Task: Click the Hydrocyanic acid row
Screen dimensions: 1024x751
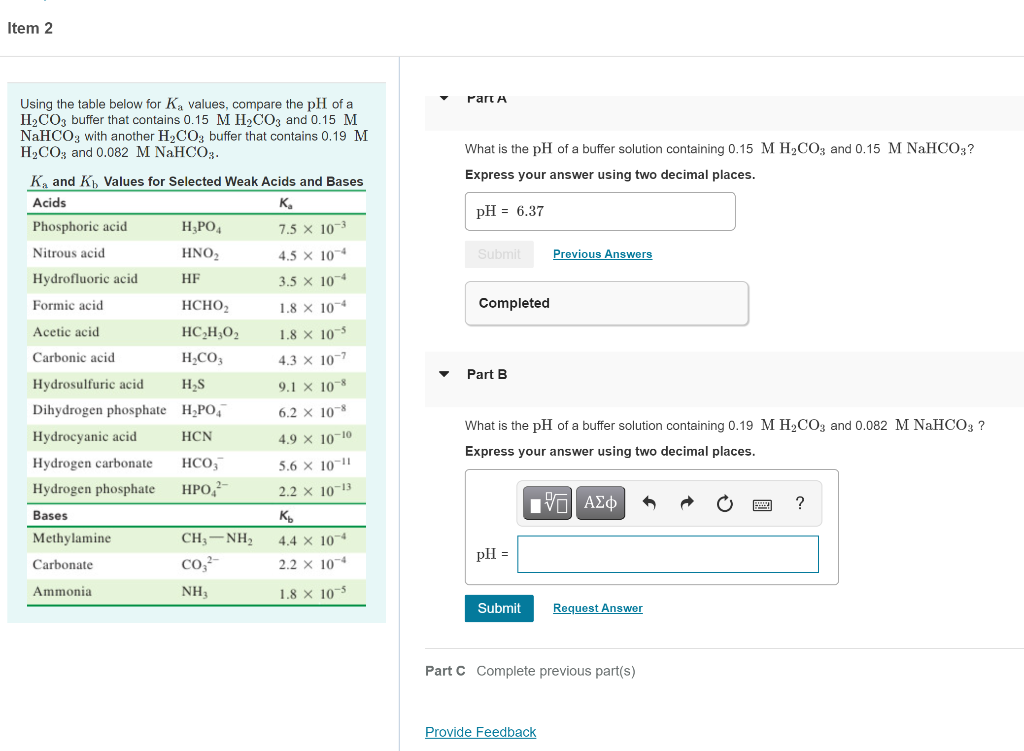Action: [197, 437]
